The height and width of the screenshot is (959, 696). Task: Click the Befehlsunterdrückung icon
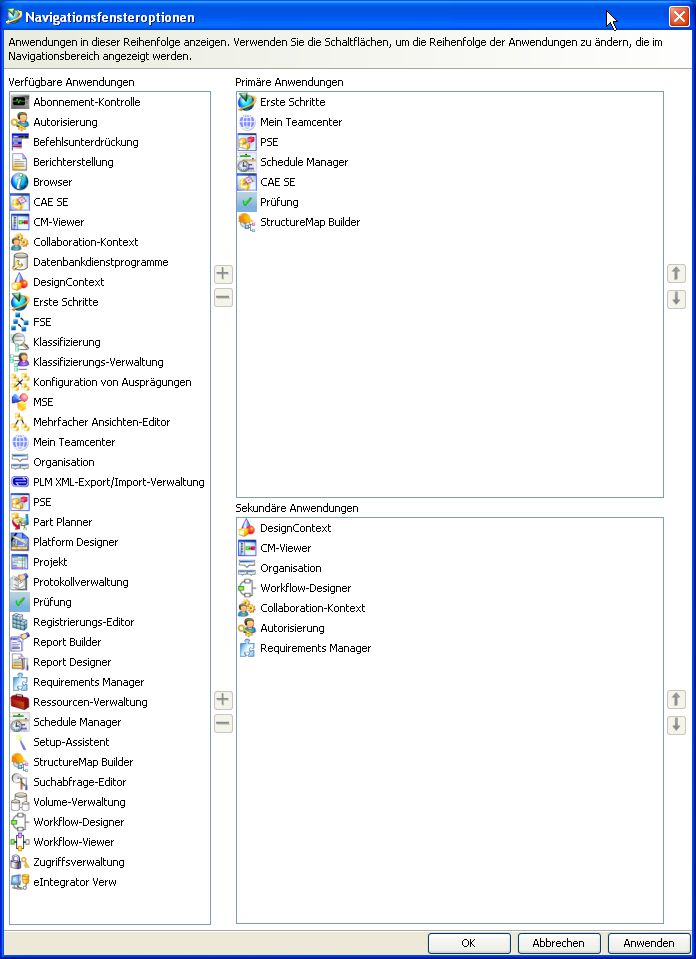(x=20, y=142)
